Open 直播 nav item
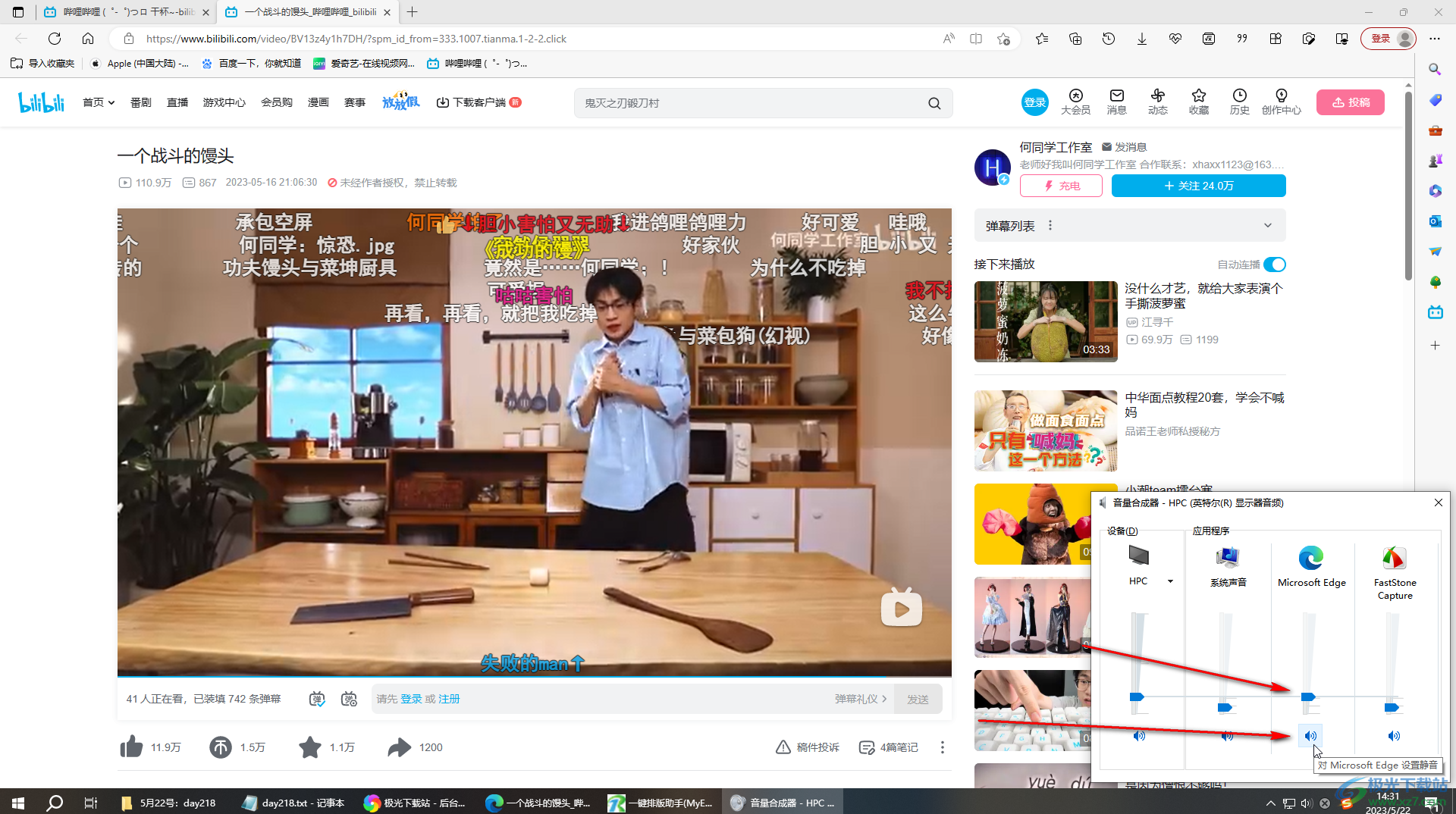The height and width of the screenshot is (814, 1456). click(177, 102)
